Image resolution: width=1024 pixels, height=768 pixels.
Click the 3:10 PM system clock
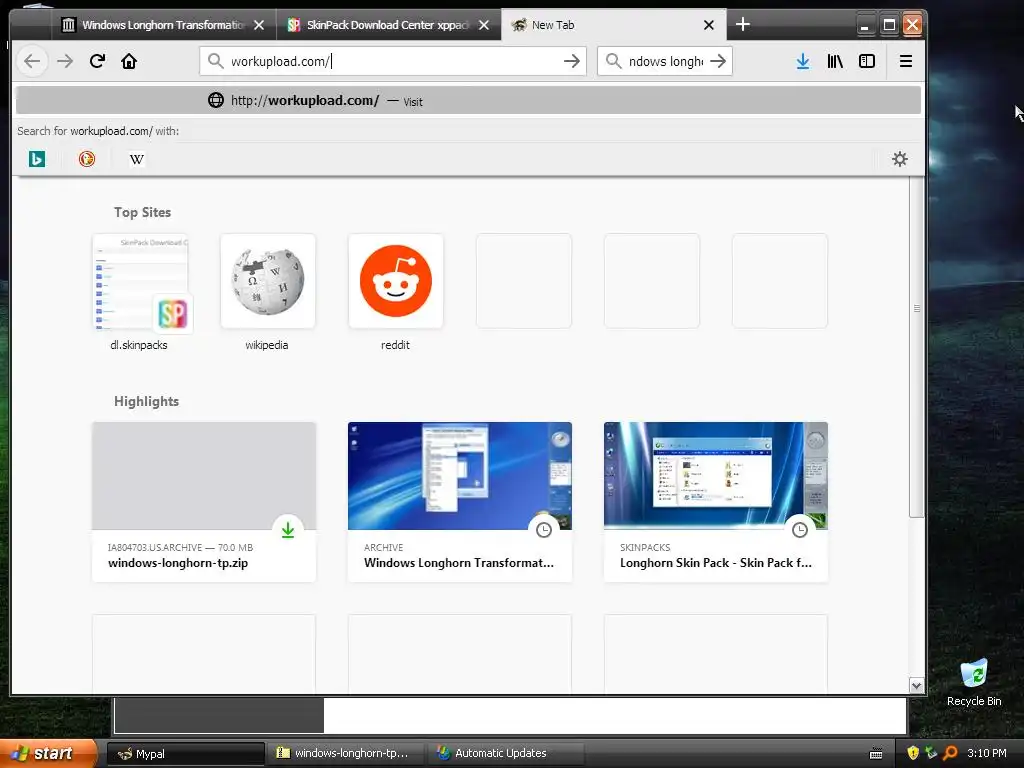987,753
